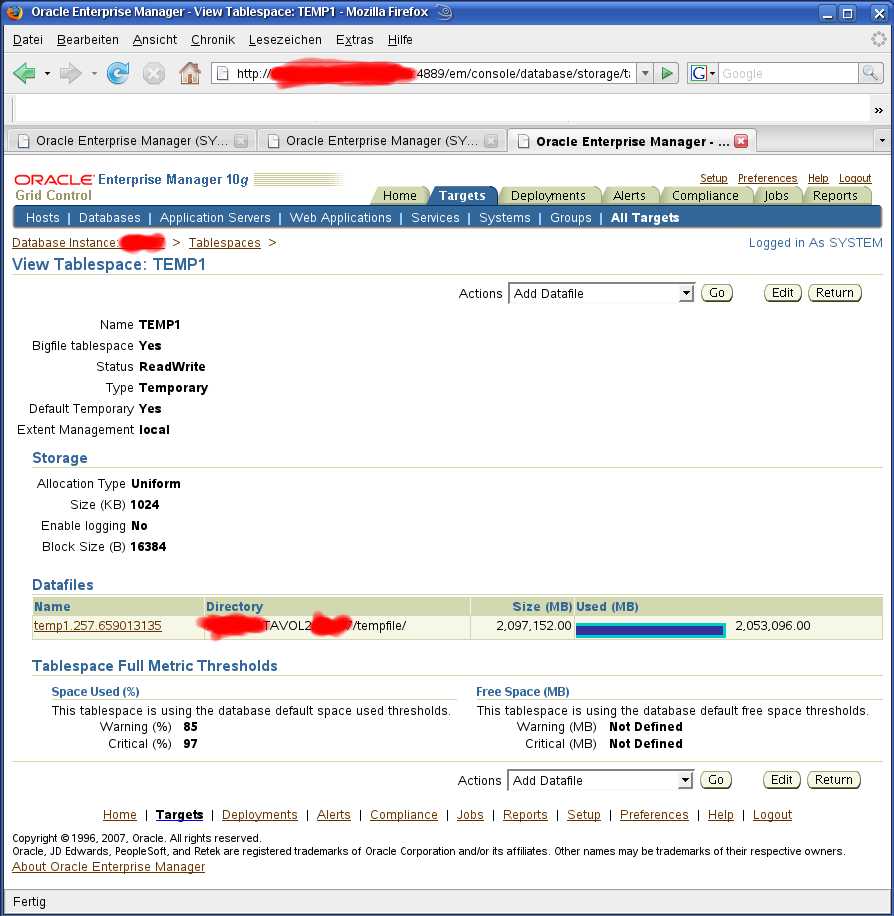Close the first Oracle Enterprise Manager (SY...) tab
The width and height of the screenshot is (894, 916).
241,141
